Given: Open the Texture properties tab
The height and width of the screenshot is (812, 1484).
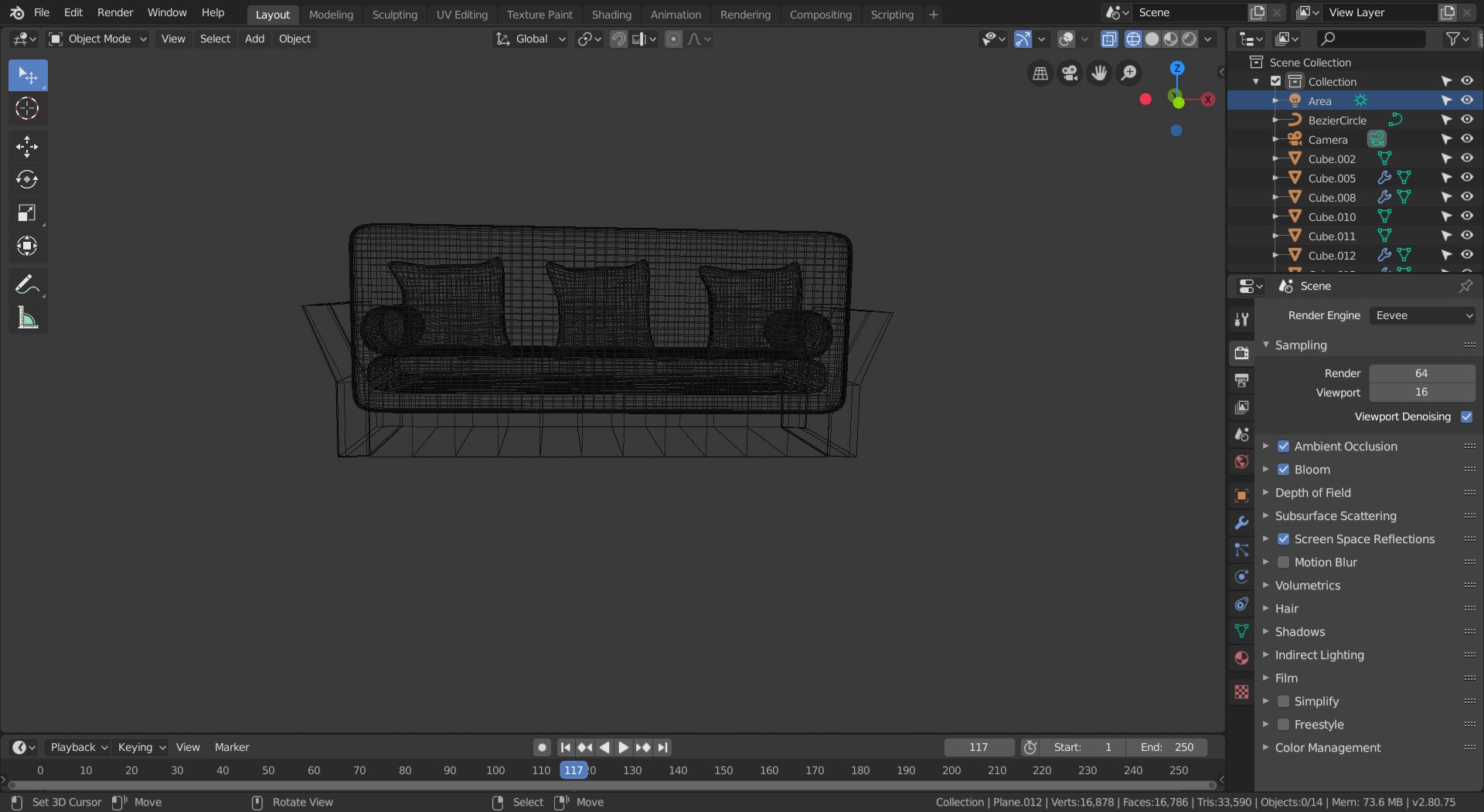Looking at the screenshot, I should pyautogui.click(x=1242, y=691).
